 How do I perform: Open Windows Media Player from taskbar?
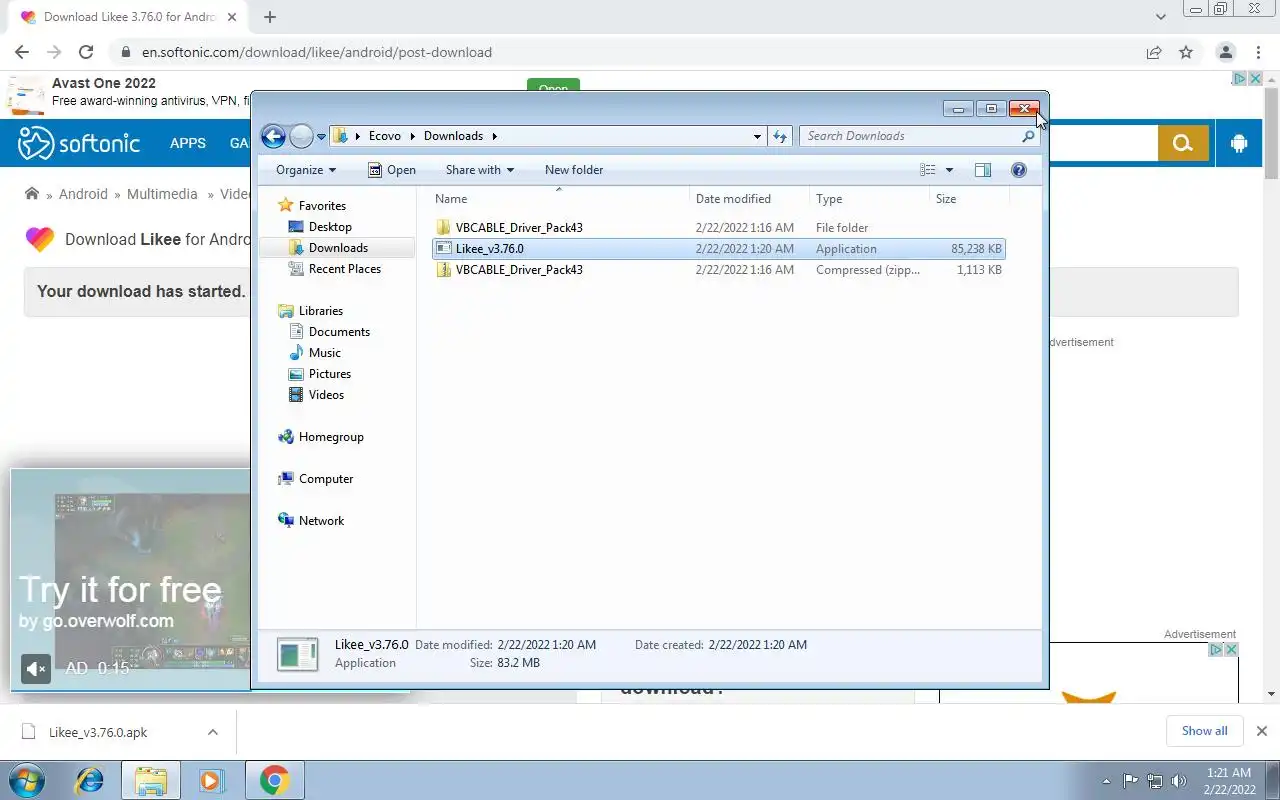coord(211,780)
